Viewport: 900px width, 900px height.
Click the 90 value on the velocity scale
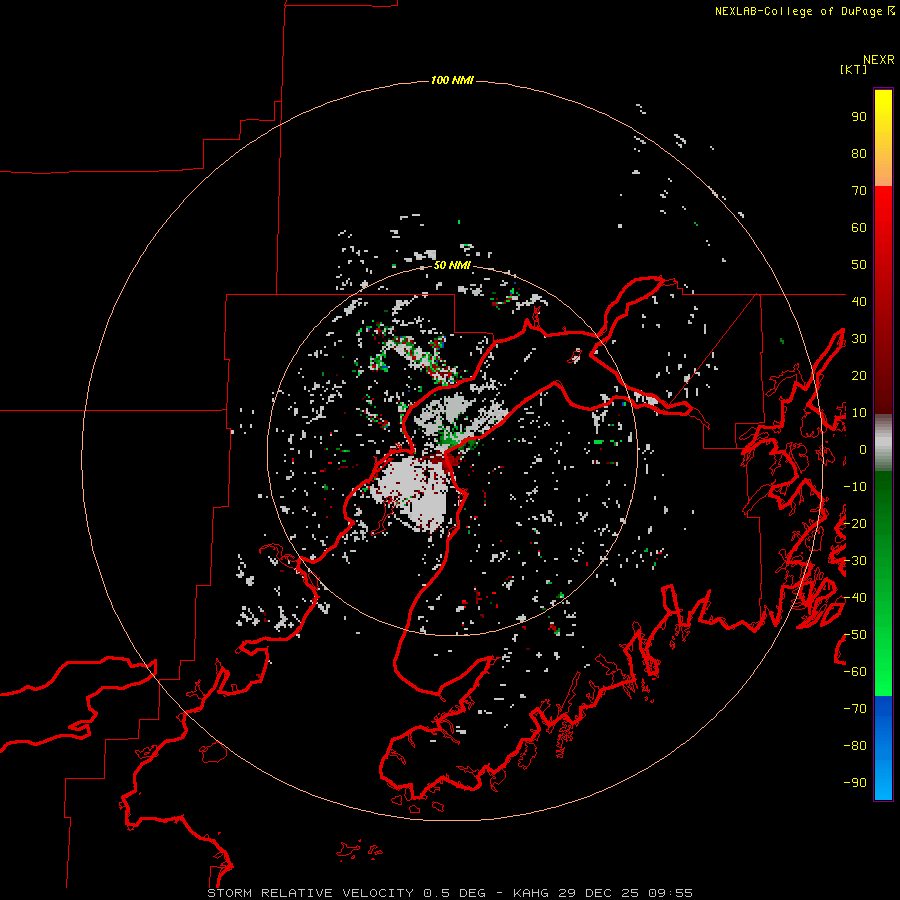pyautogui.click(x=859, y=117)
